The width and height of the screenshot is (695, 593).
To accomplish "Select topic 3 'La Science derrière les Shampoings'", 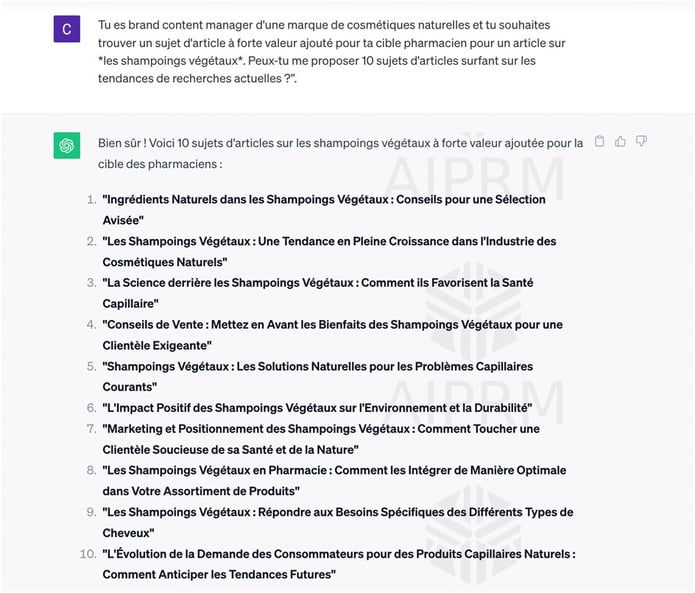I will click(318, 293).
